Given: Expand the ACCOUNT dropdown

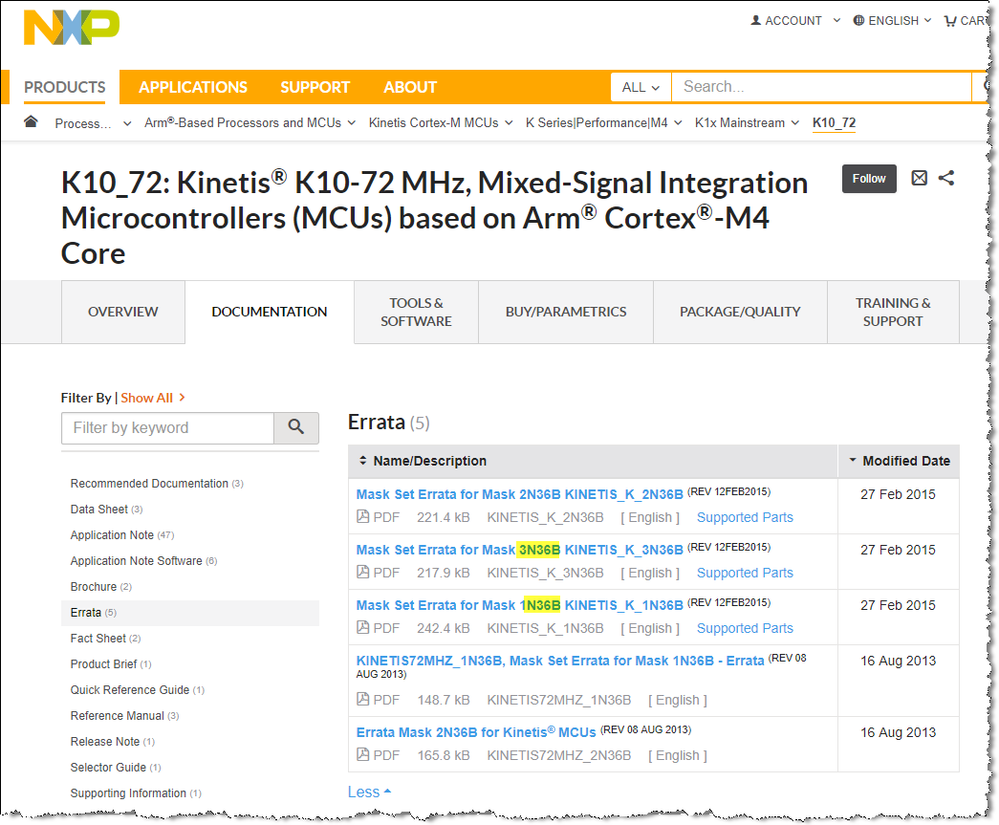Looking at the screenshot, I should pyautogui.click(x=837, y=20).
